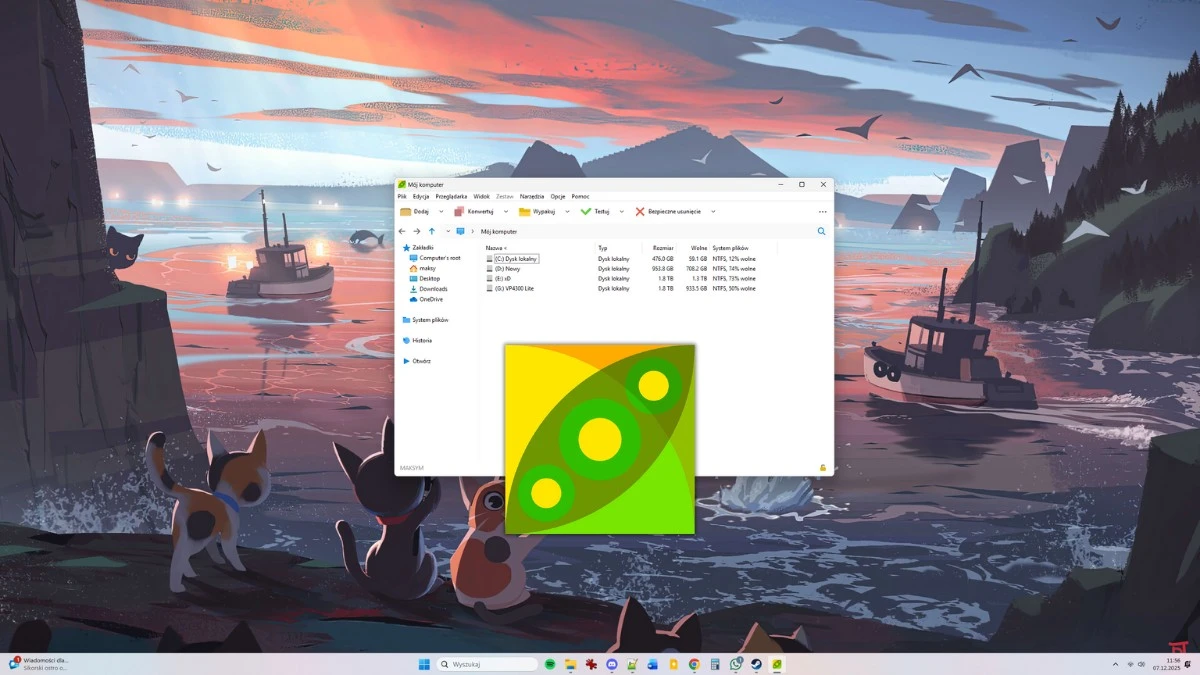
Task: Expand the Wypakuj dropdown arrow
Action: (566, 211)
